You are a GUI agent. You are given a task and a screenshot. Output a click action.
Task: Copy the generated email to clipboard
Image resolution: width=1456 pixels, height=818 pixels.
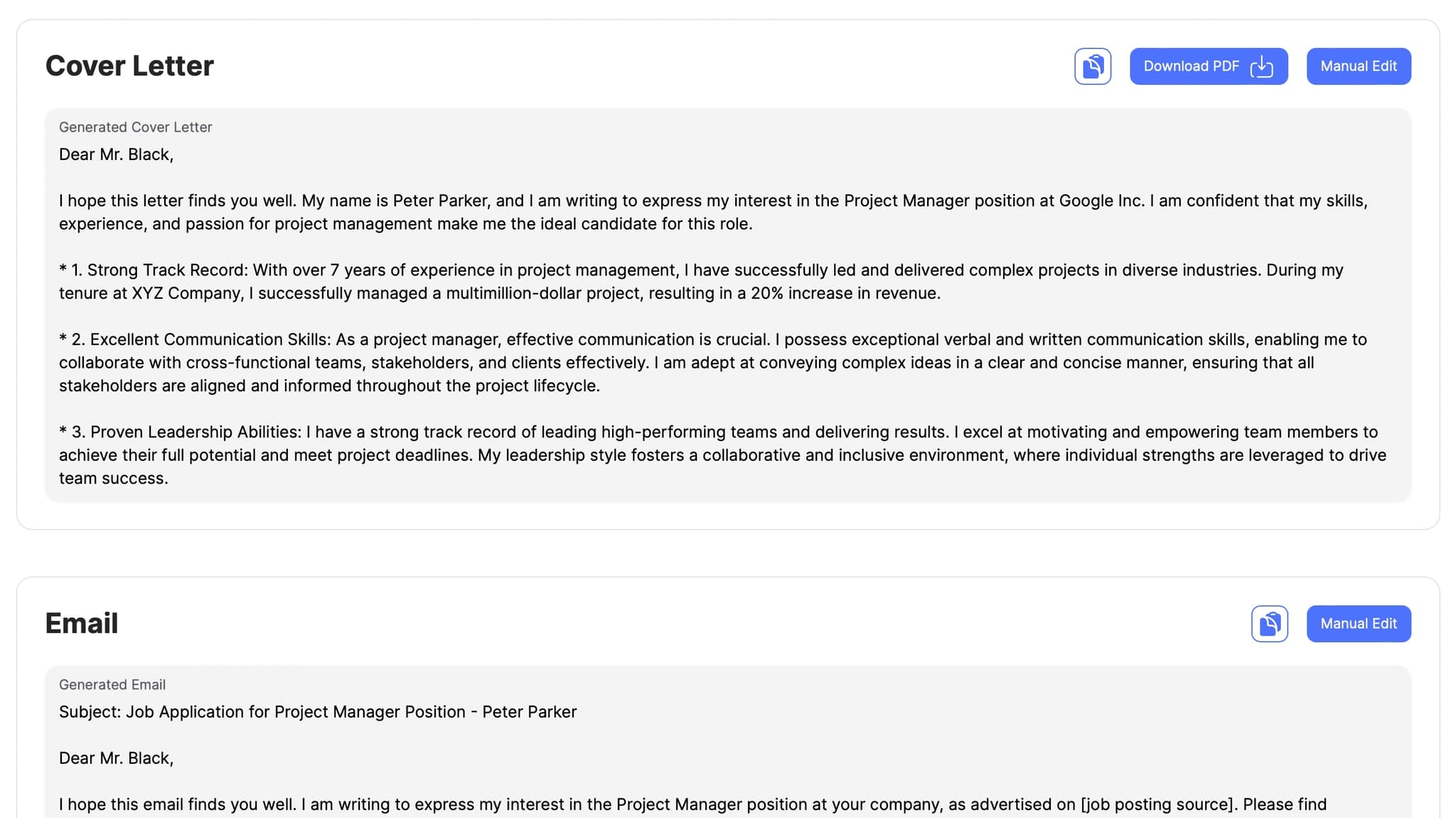pos(1269,624)
